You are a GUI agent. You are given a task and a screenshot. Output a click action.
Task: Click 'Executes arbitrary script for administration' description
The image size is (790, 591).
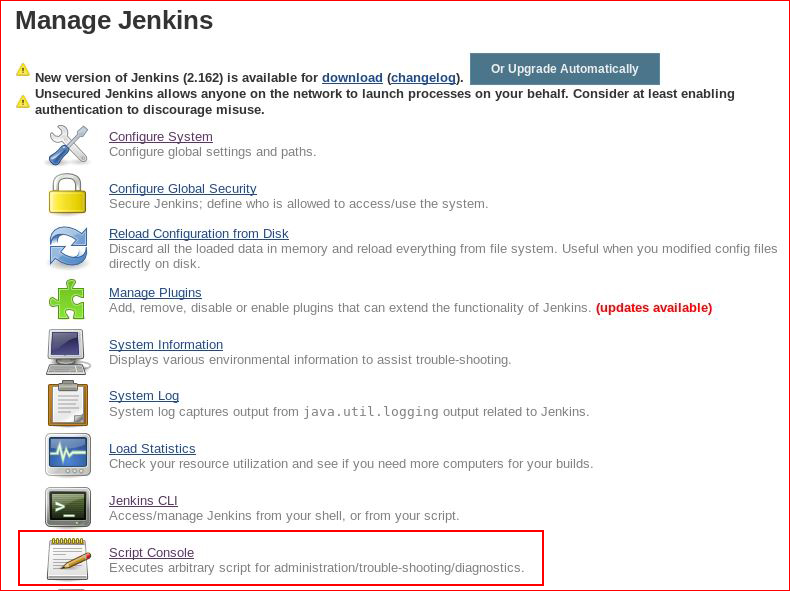click(x=316, y=568)
